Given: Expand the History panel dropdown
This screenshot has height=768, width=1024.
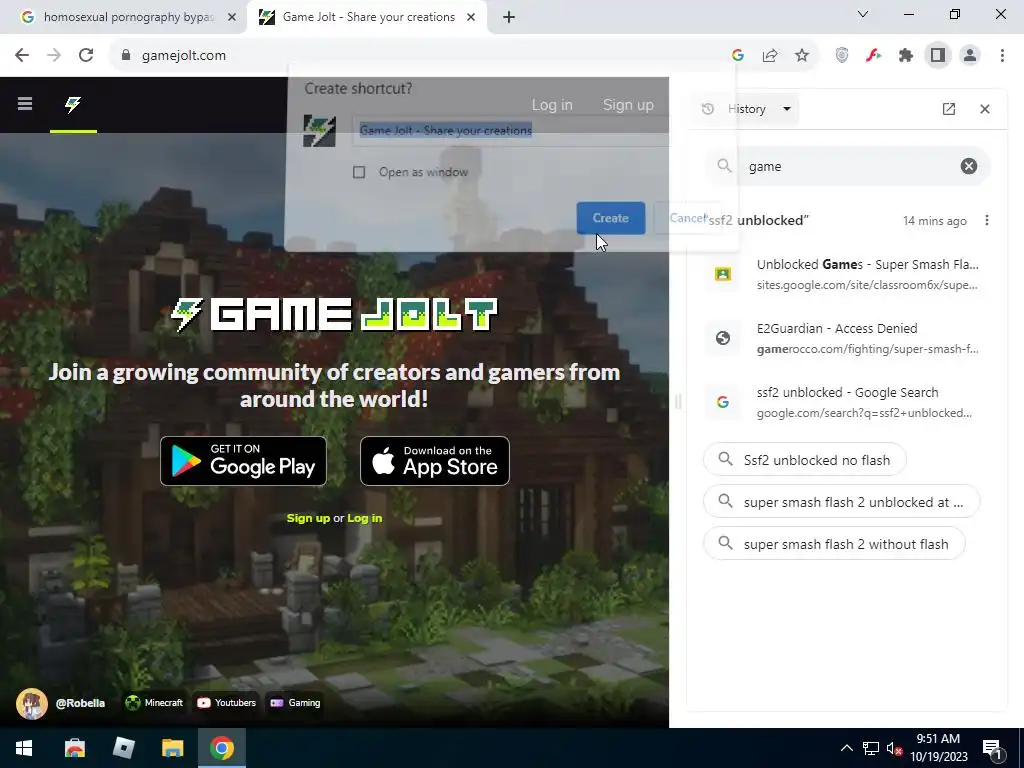Looking at the screenshot, I should tap(787, 109).
